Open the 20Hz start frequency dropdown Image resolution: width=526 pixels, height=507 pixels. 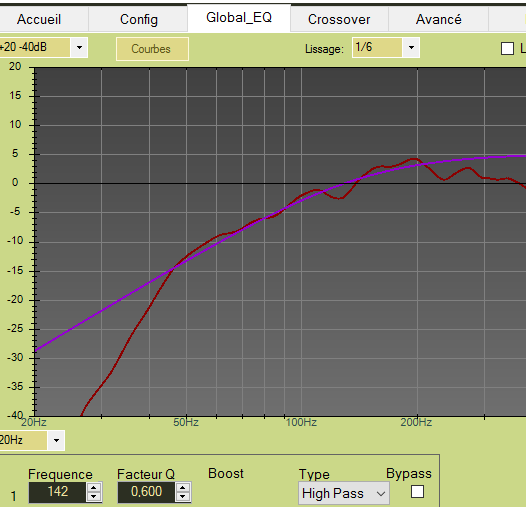coord(56,440)
